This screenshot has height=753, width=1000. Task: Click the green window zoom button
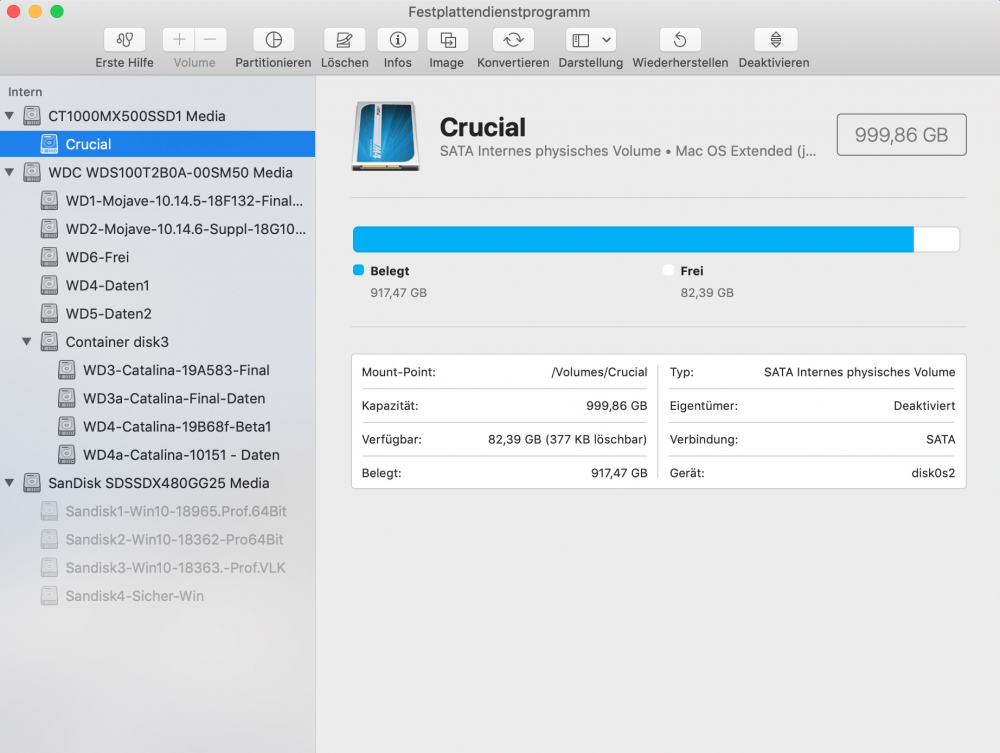click(x=57, y=11)
